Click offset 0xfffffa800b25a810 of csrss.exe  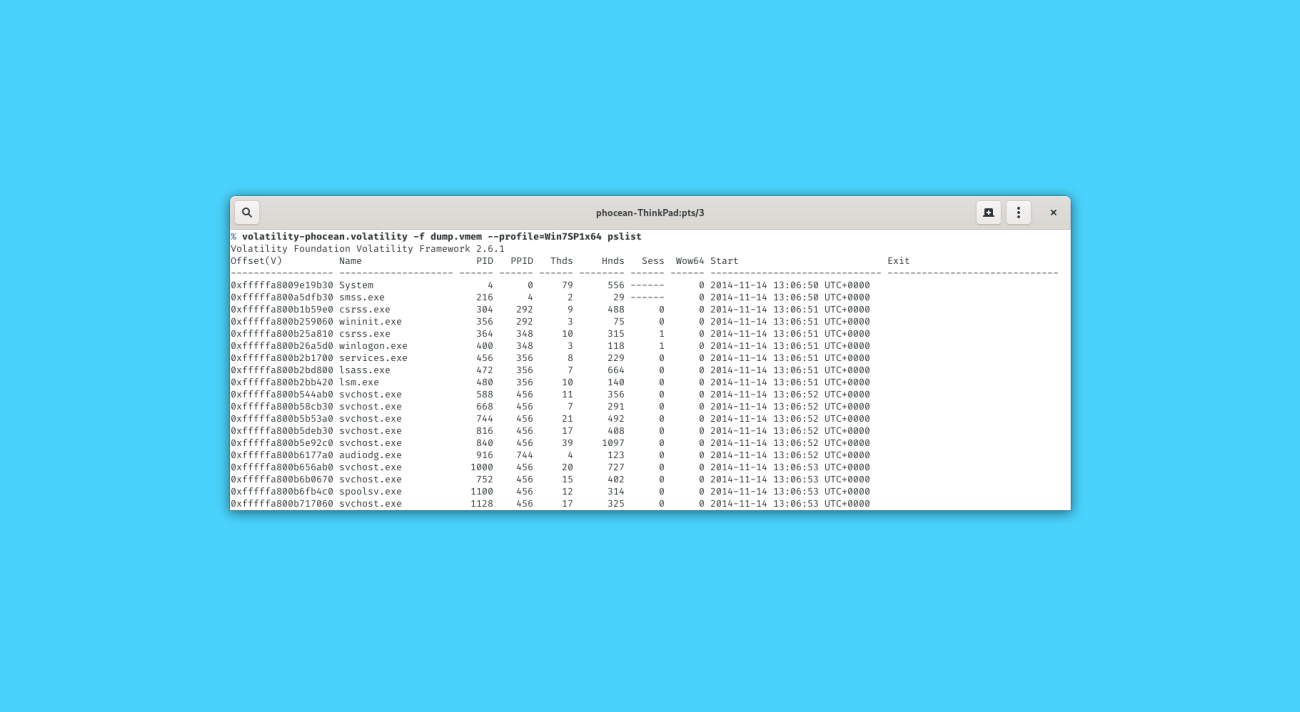tap(282, 334)
